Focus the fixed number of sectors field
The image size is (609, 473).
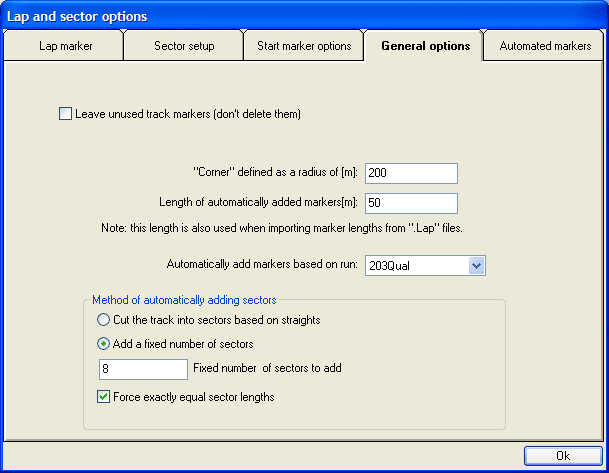(x=142, y=369)
